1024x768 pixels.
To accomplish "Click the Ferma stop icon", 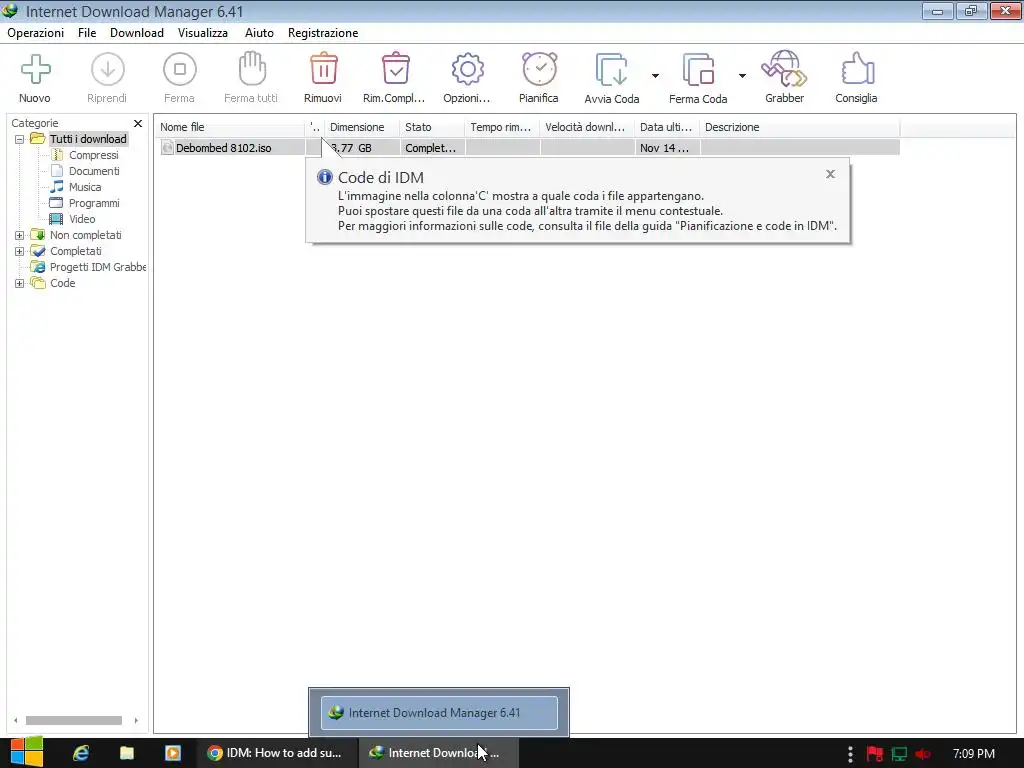I will 180,69.
